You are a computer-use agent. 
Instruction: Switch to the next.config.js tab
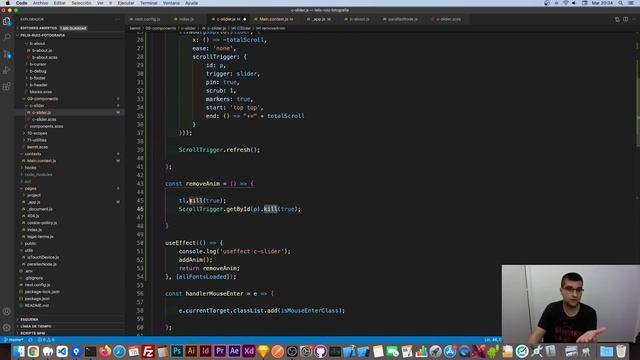147,19
